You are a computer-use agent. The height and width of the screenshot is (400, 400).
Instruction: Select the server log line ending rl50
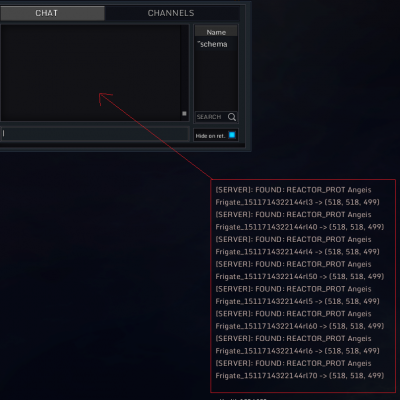300,270
